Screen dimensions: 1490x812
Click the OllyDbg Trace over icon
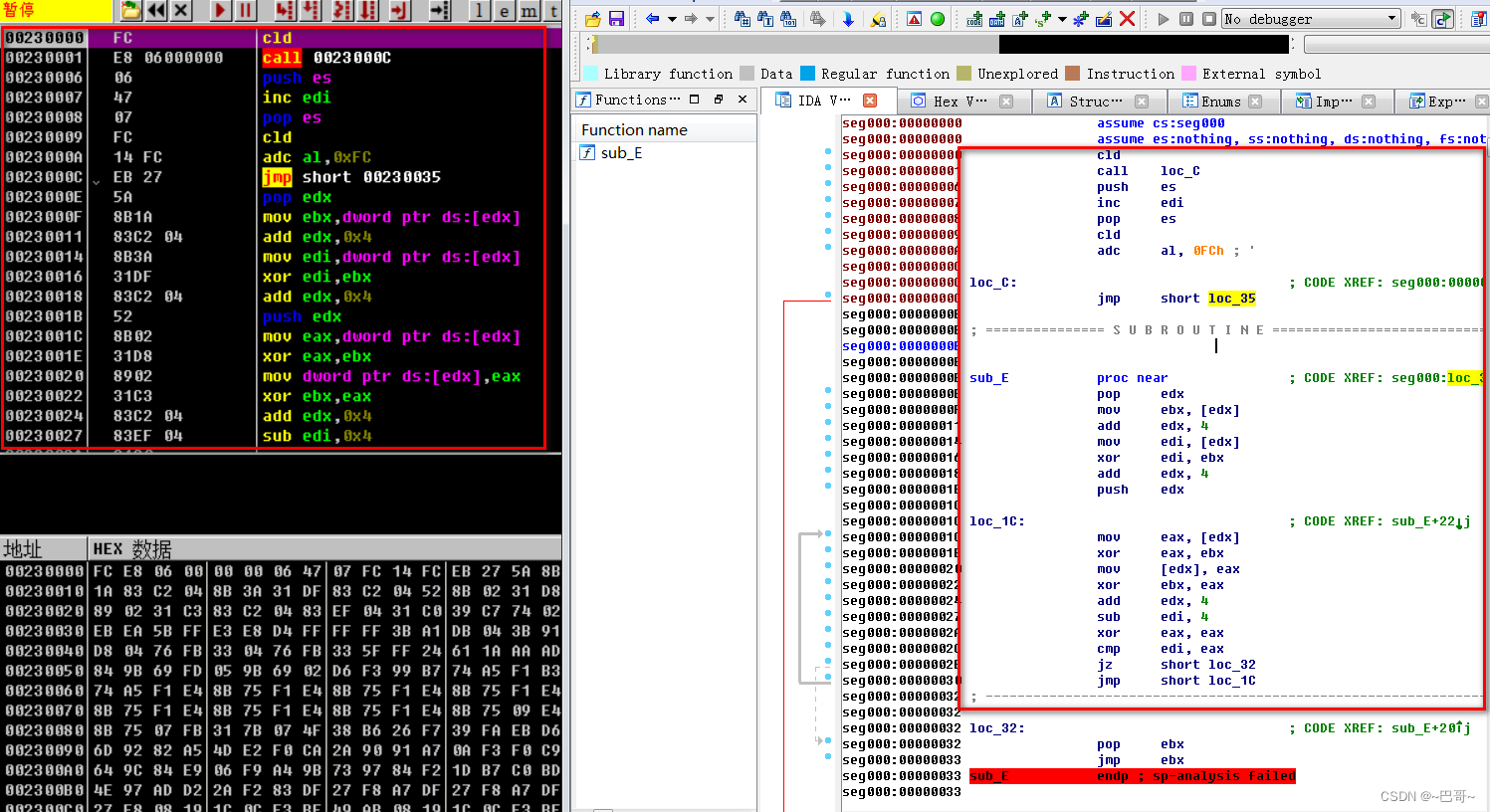tap(368, 11)
